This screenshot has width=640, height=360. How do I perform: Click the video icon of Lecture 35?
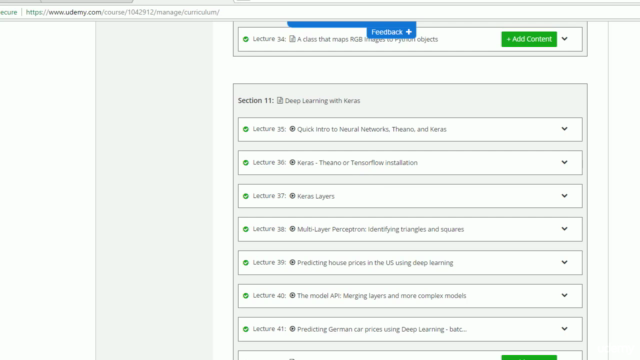coord(292,129)
